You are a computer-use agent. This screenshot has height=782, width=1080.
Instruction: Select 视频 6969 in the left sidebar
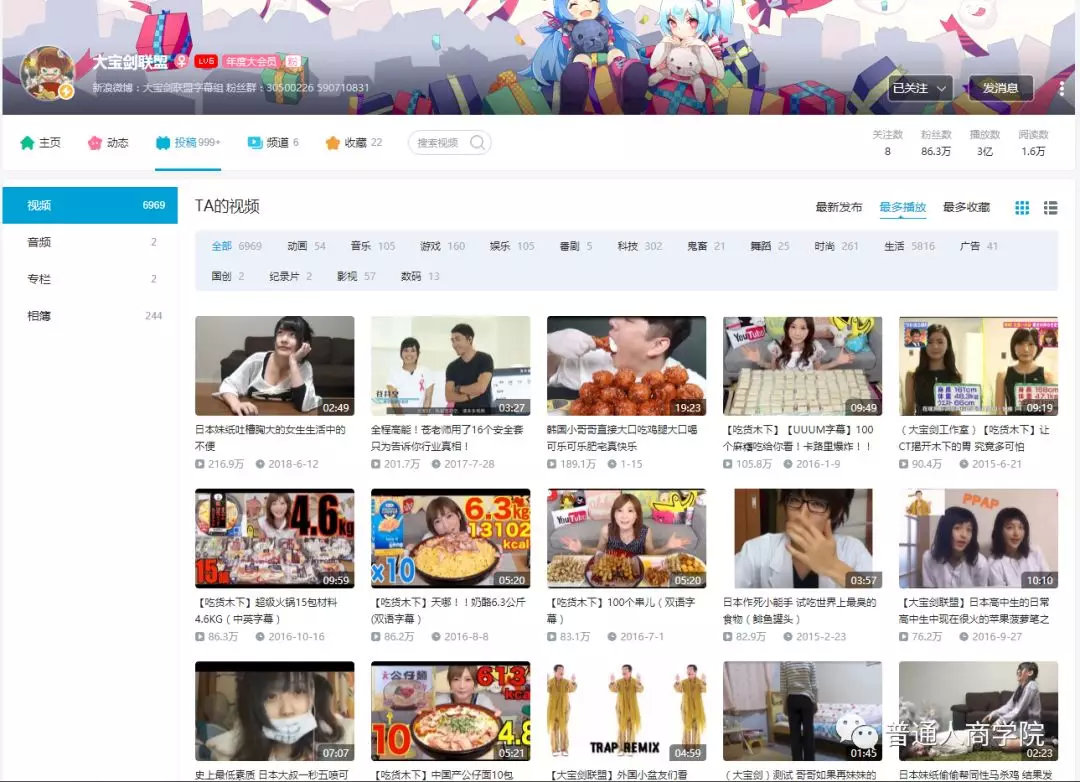tap(90, 205)
